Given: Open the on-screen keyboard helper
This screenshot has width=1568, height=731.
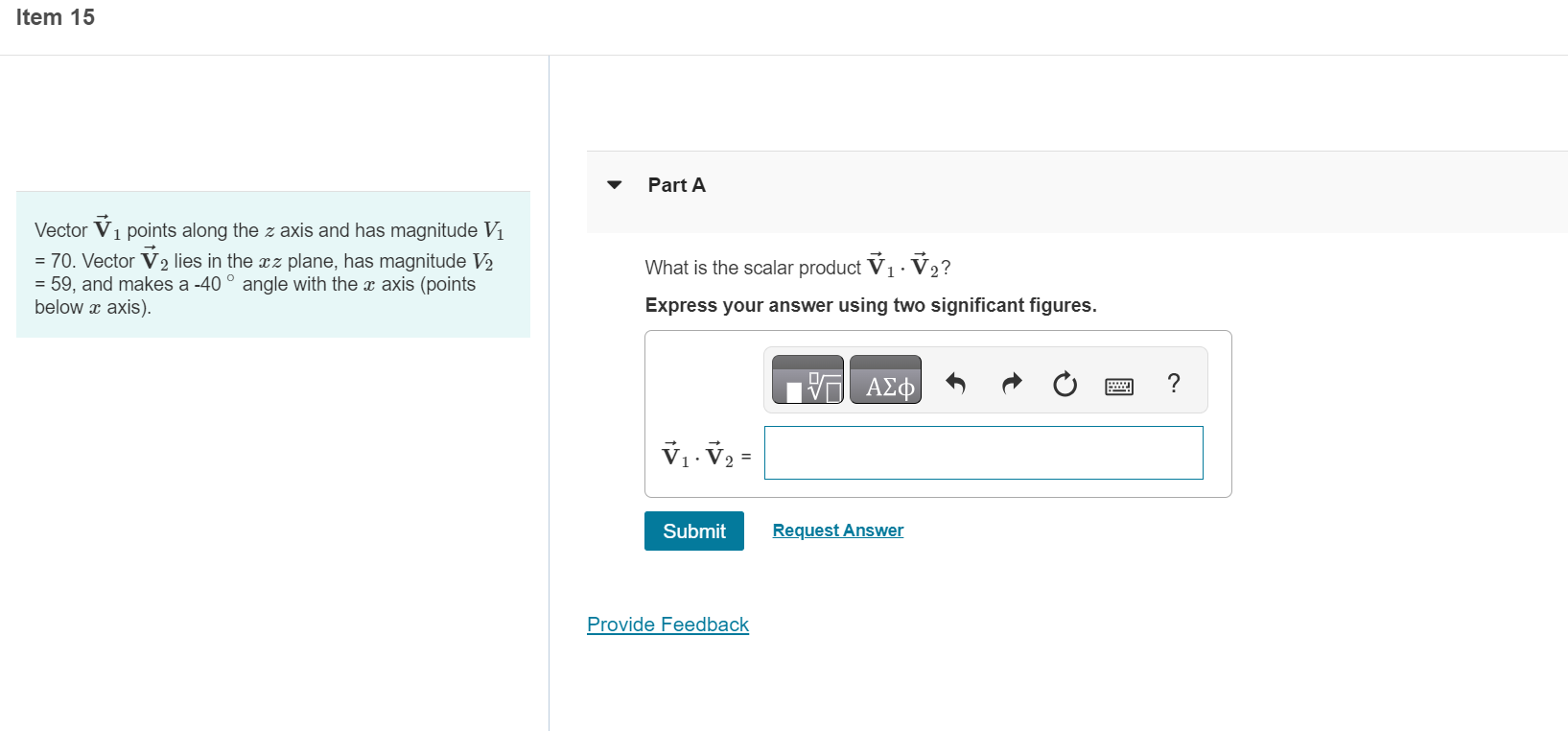Looking at the screenshot, I should [1119, 385].
